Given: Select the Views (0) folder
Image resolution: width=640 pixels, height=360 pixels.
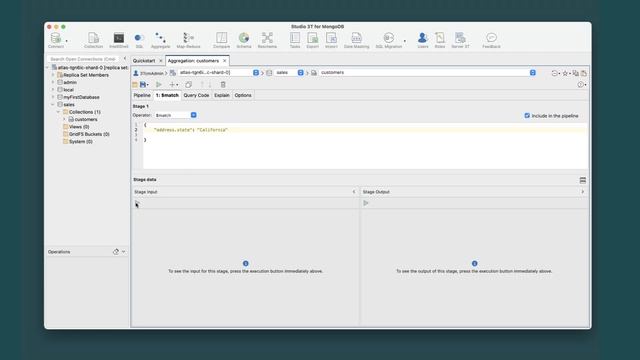Looking at the screenshot, I should pyautogui.click(x=79, y=127).
